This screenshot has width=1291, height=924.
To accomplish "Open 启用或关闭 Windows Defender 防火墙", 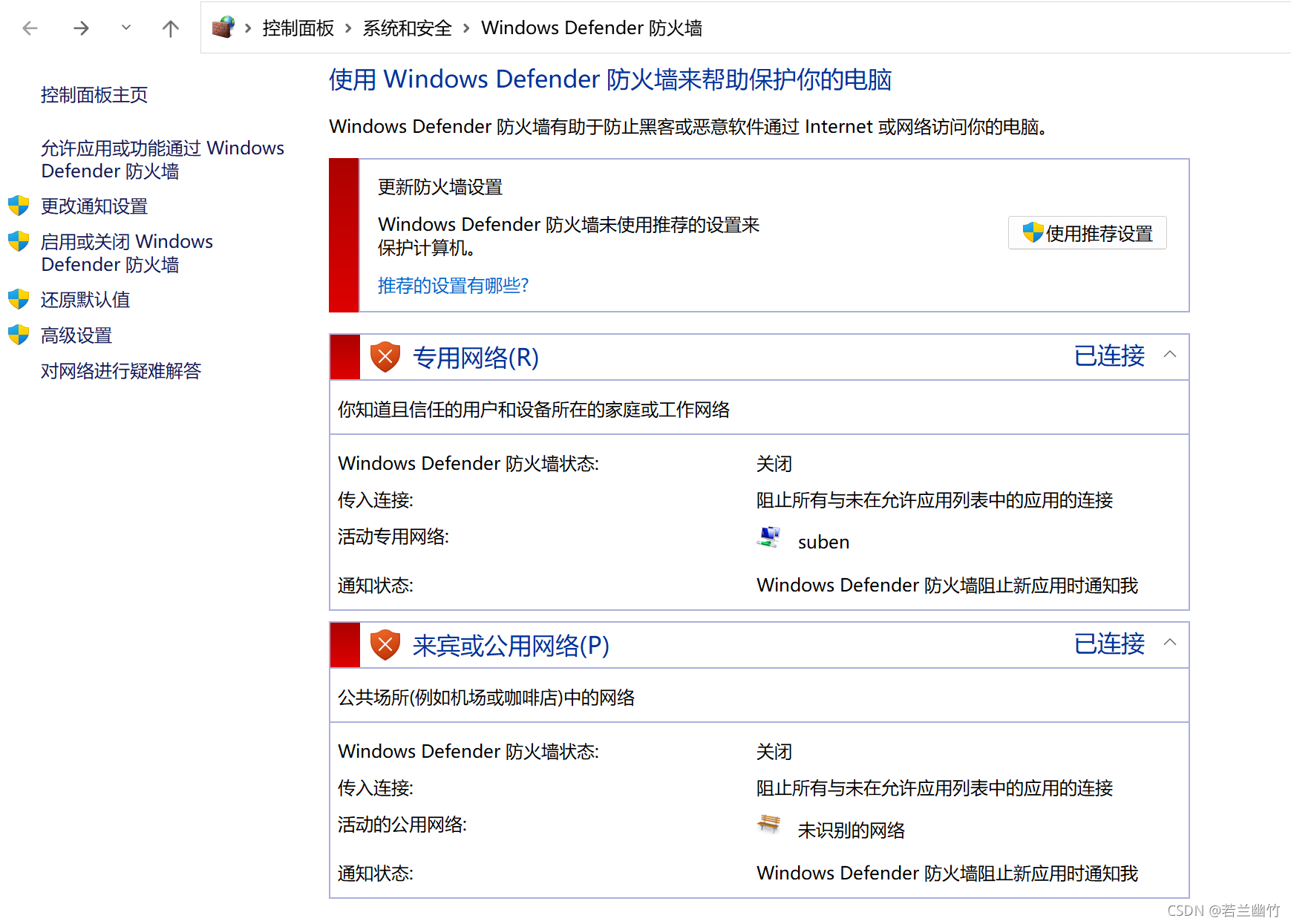I will [127, 253].
